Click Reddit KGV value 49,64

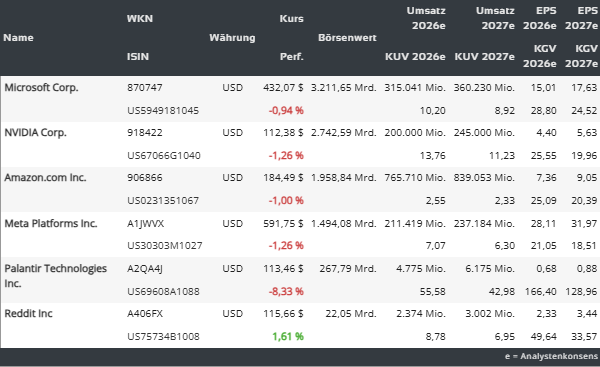tap(543, 336)
